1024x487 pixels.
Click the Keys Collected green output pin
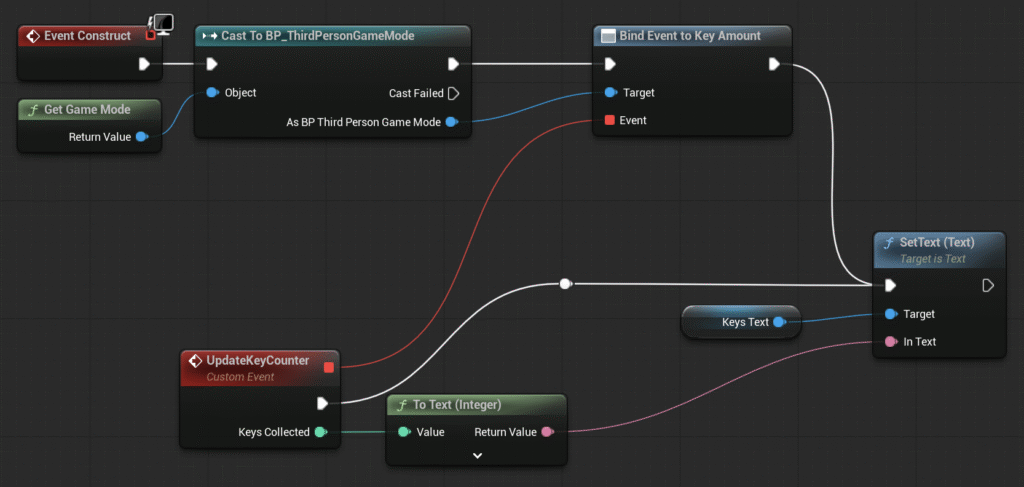tap(320, 432)
